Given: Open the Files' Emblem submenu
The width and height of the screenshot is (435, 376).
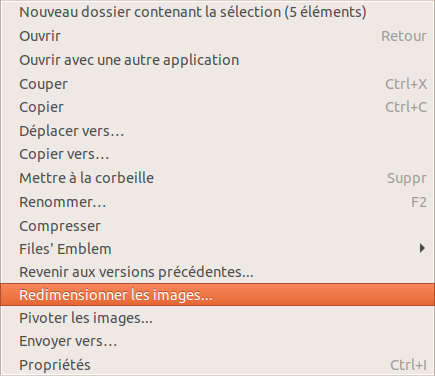Looking at the screenshot, I should coord(217,249).
